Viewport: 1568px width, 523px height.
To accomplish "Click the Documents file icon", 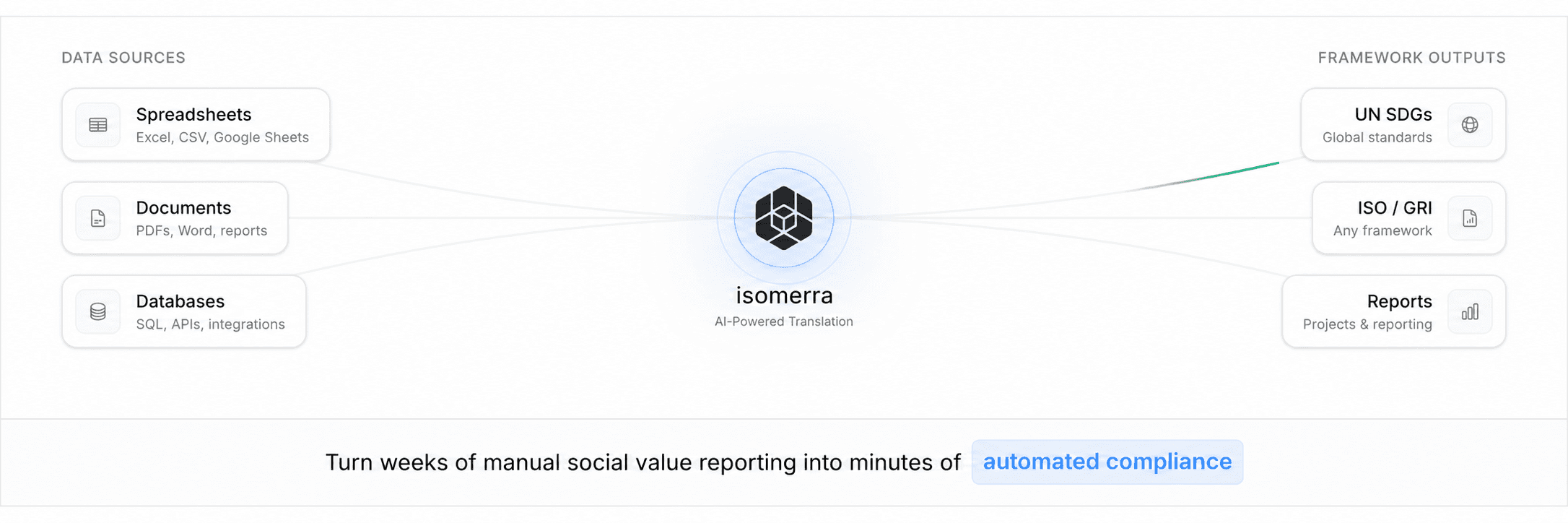I will click(x=98, y=218).
